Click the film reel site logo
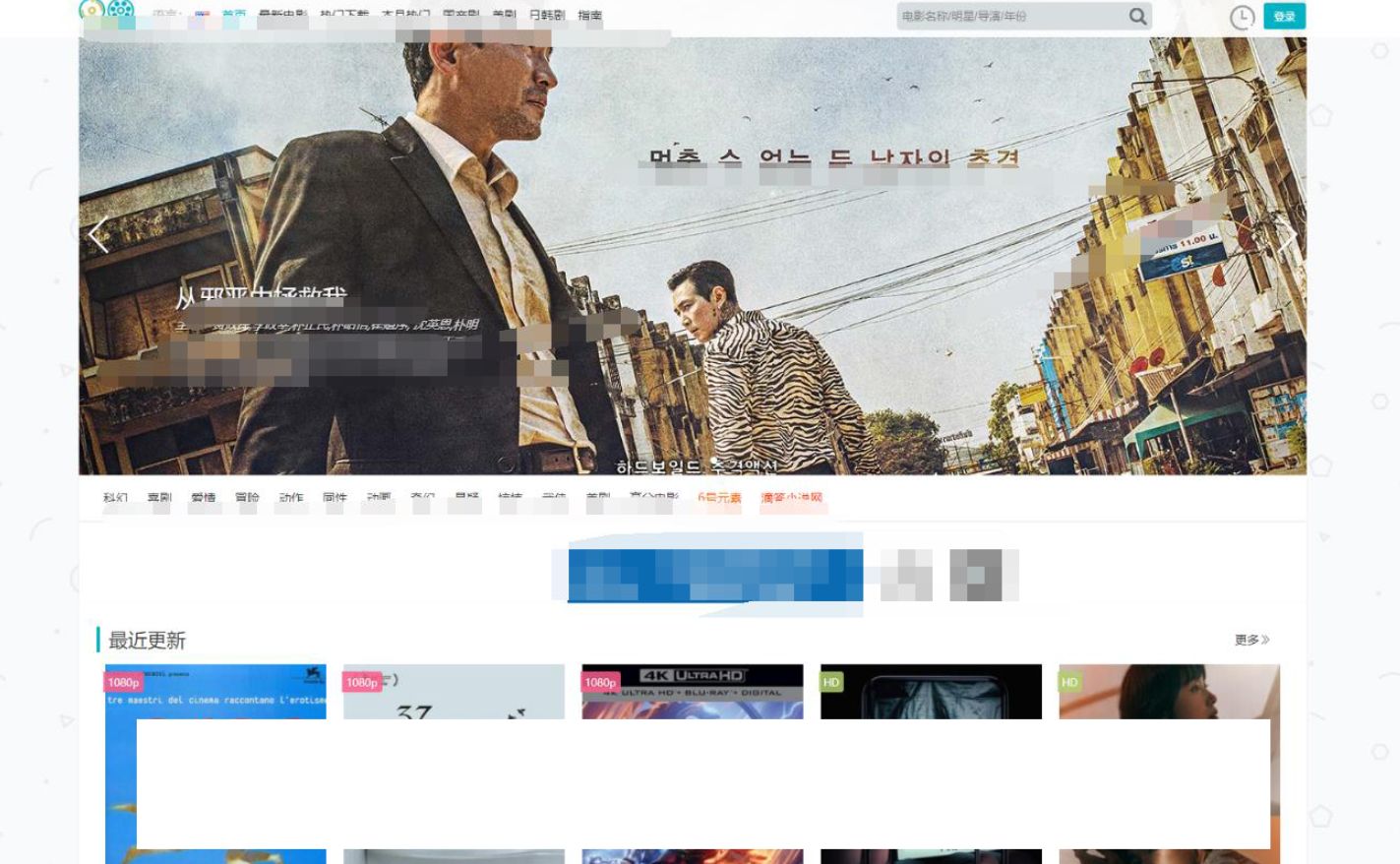The height and width of the screenshot is (864, 1400). 120,14
